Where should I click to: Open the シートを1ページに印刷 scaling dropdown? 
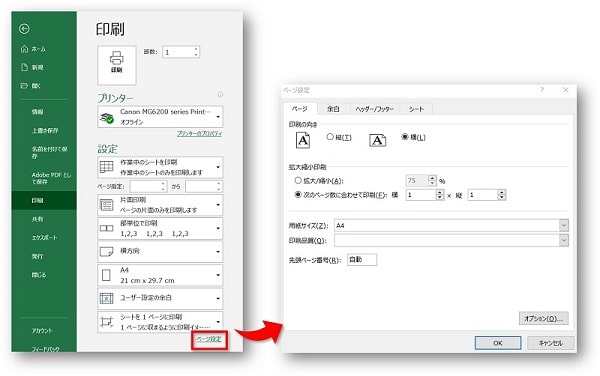pyautogui.click(x=218, y=322)
